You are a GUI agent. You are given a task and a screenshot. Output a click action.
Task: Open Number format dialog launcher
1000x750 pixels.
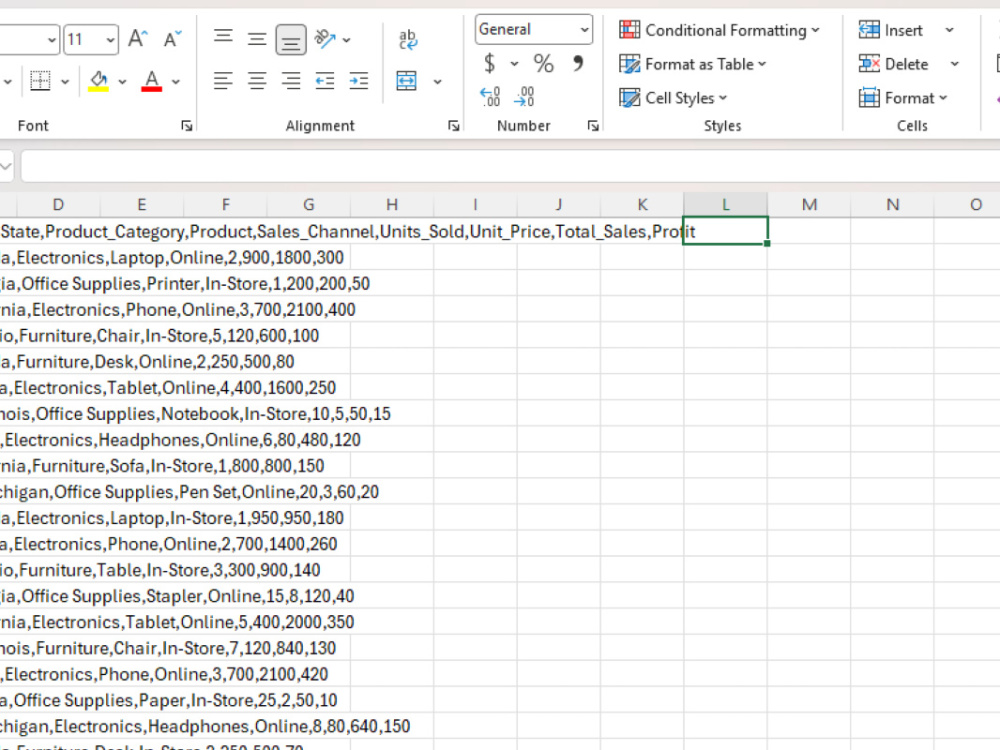point(593,126)
